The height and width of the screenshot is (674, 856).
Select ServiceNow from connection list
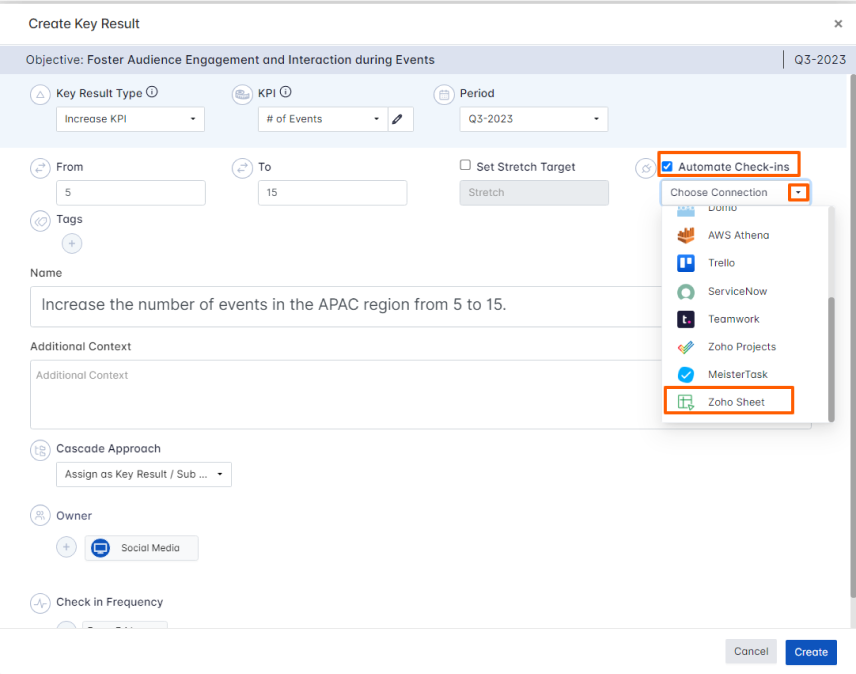click(x=745, y=291)
